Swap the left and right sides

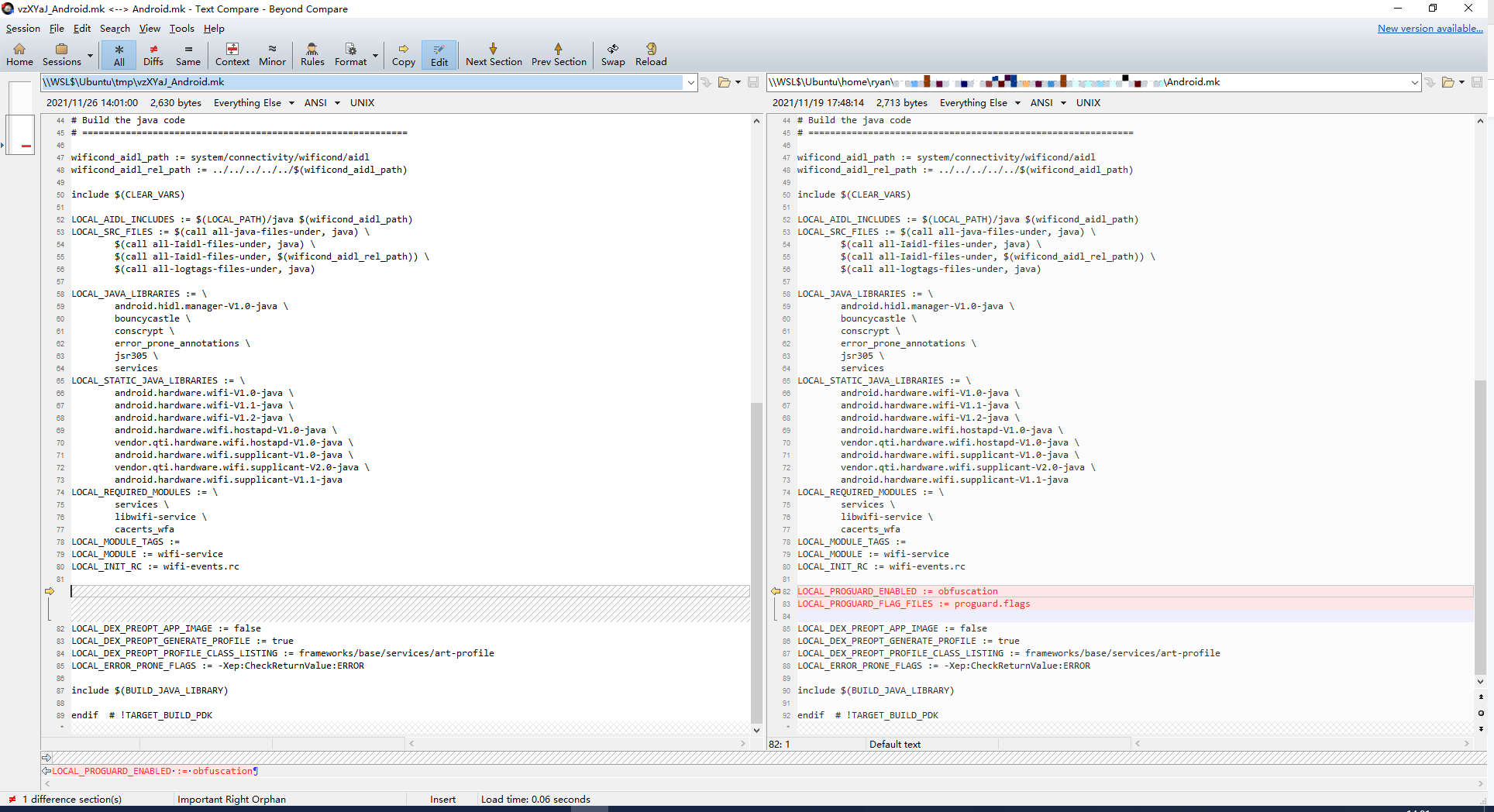click(x=613, y=54)
